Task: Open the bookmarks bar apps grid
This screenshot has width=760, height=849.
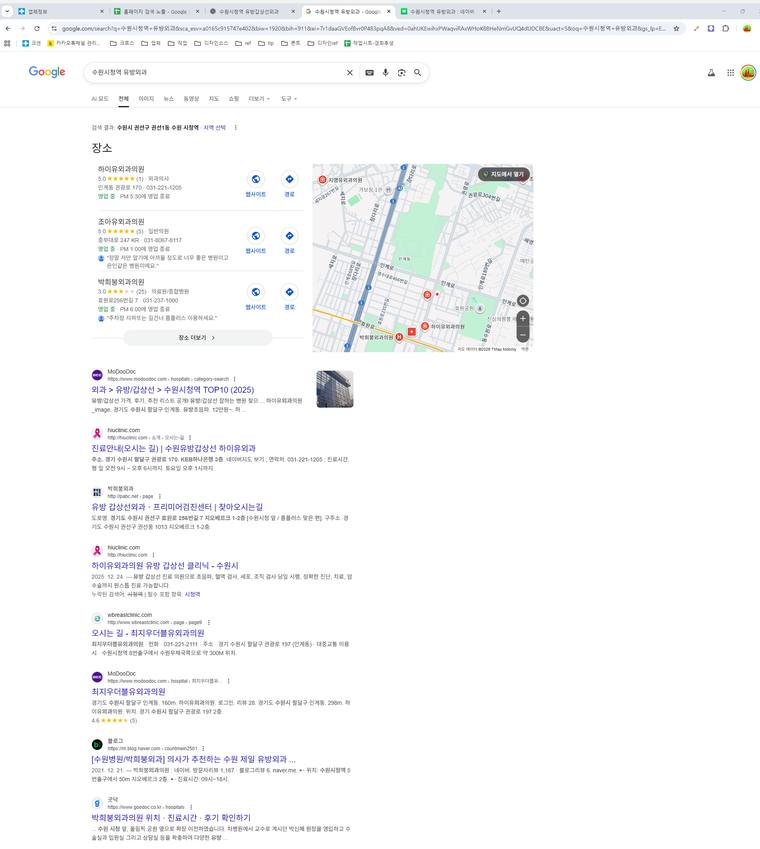Action: point(7,43)
